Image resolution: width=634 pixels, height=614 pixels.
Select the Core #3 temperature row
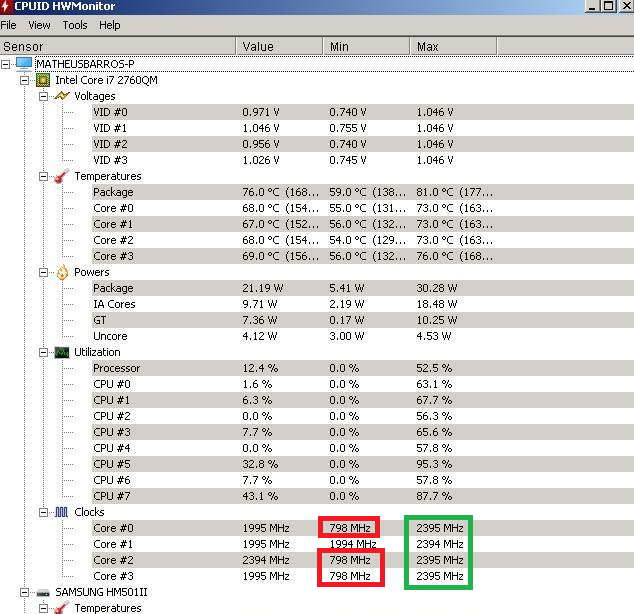pyautogui.click(x=363, y=256)
